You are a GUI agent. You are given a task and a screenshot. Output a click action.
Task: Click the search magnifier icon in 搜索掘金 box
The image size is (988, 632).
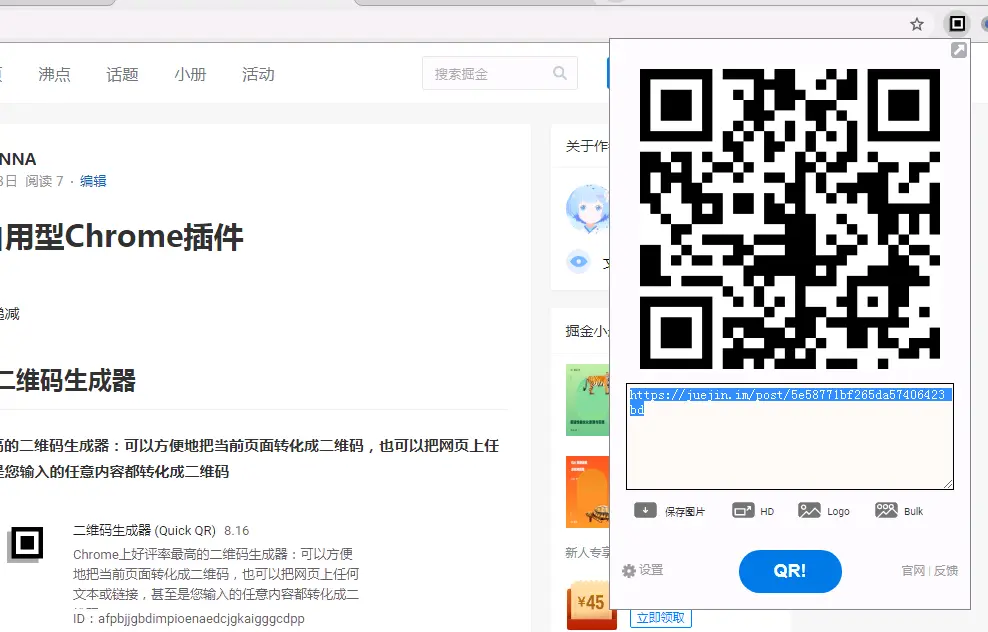point(560,73)
